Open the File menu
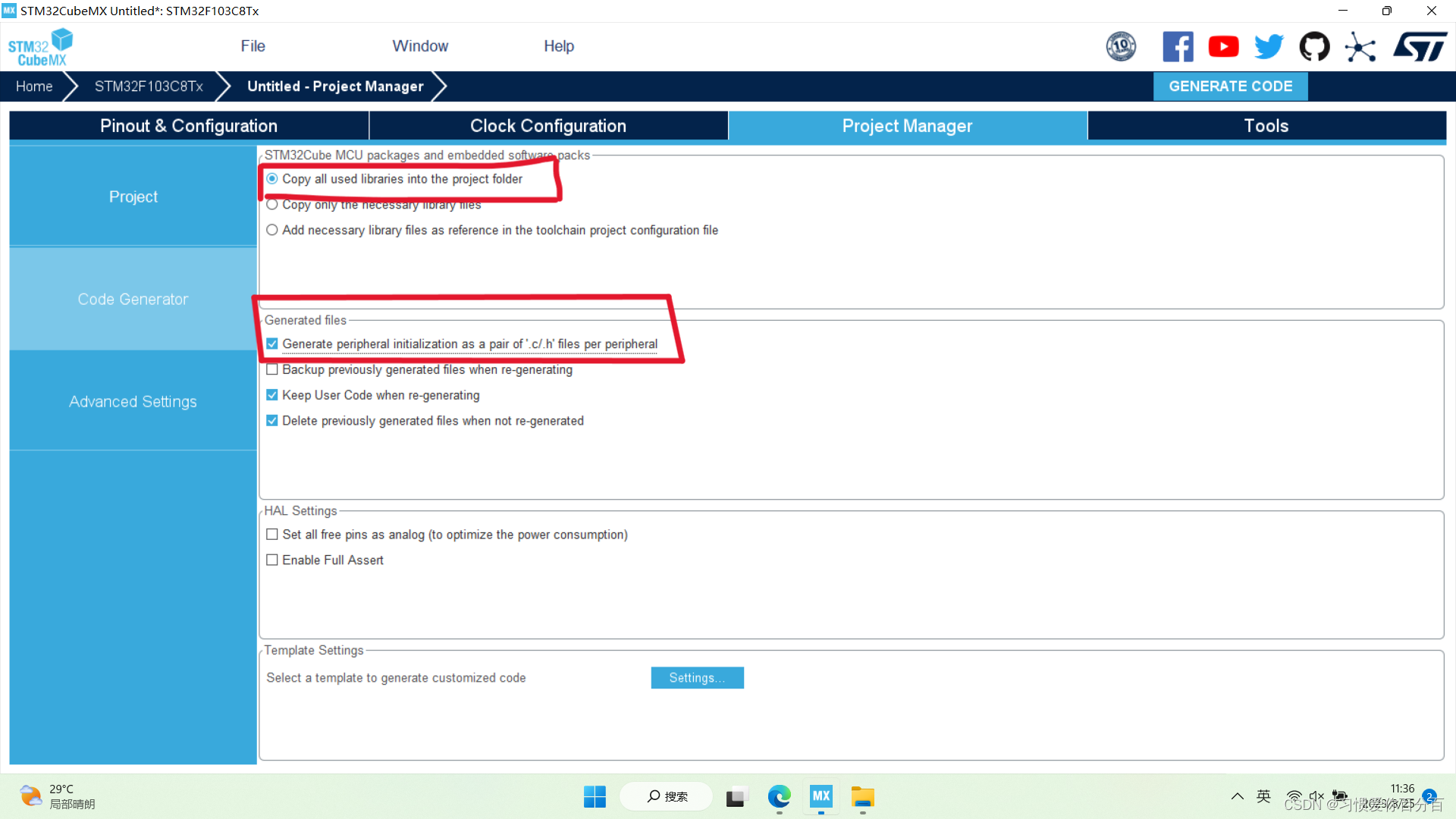Image resolution: width=1456 pixels, height=819 pixels. (253, 46)
